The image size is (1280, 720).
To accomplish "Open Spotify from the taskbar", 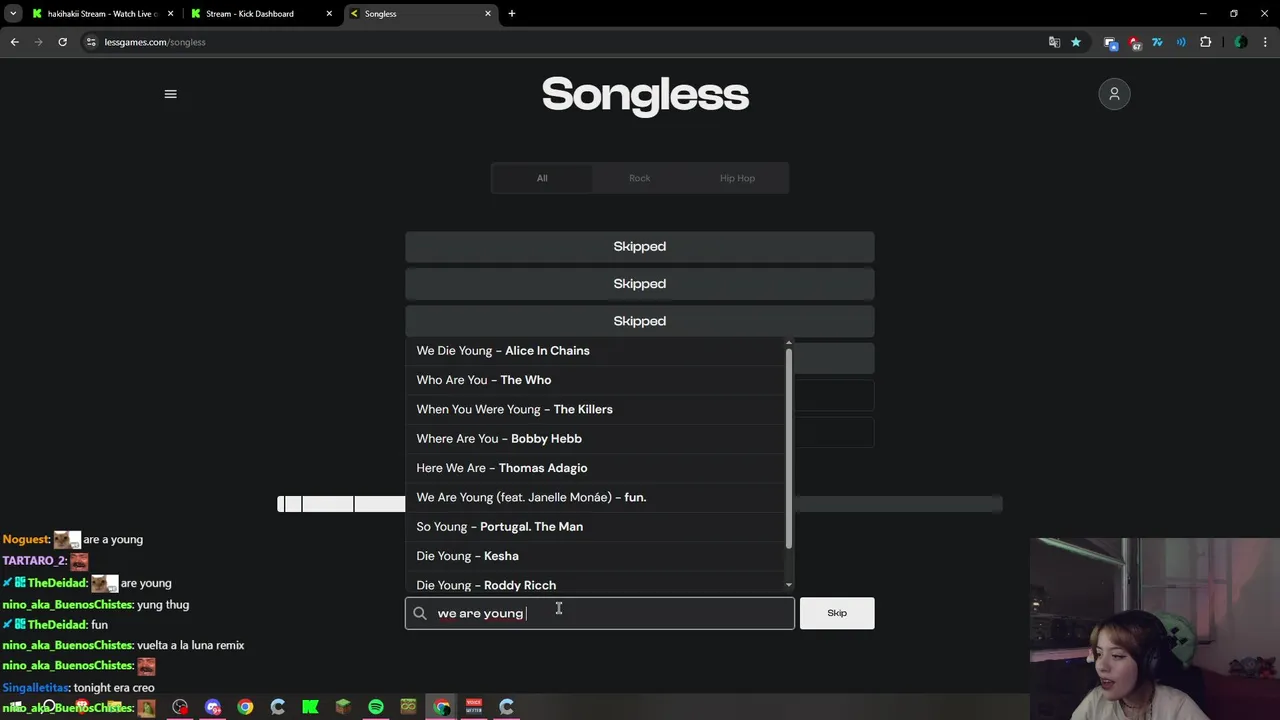I will coord(376,707).
